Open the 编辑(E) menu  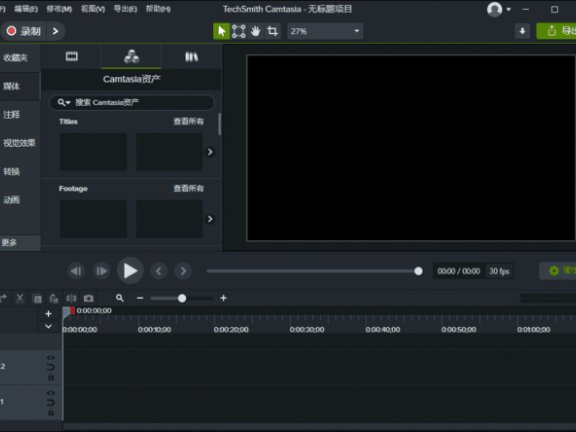(26, 9)
